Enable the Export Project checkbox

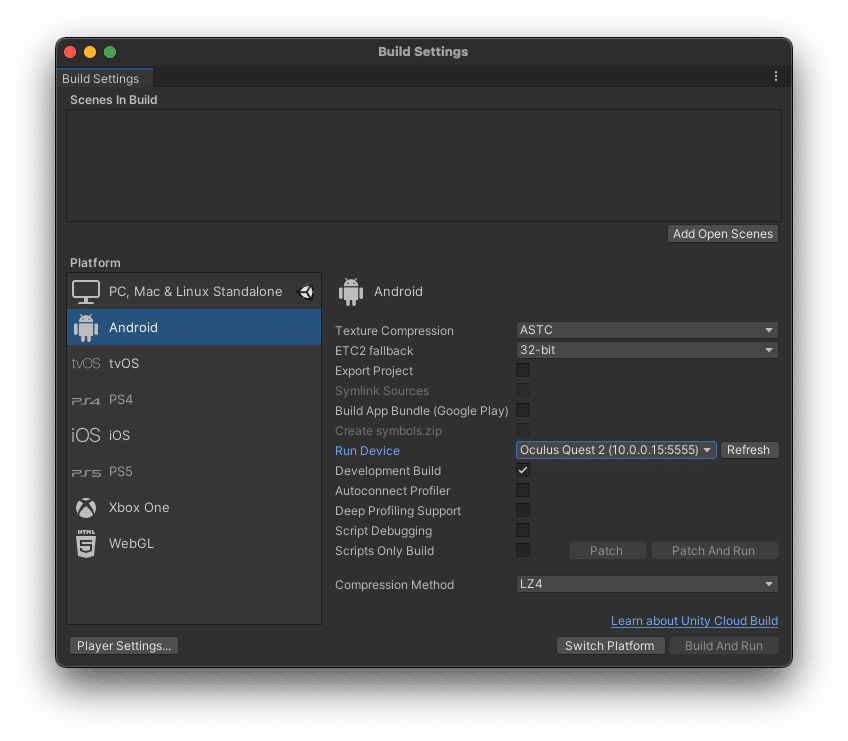523,370
